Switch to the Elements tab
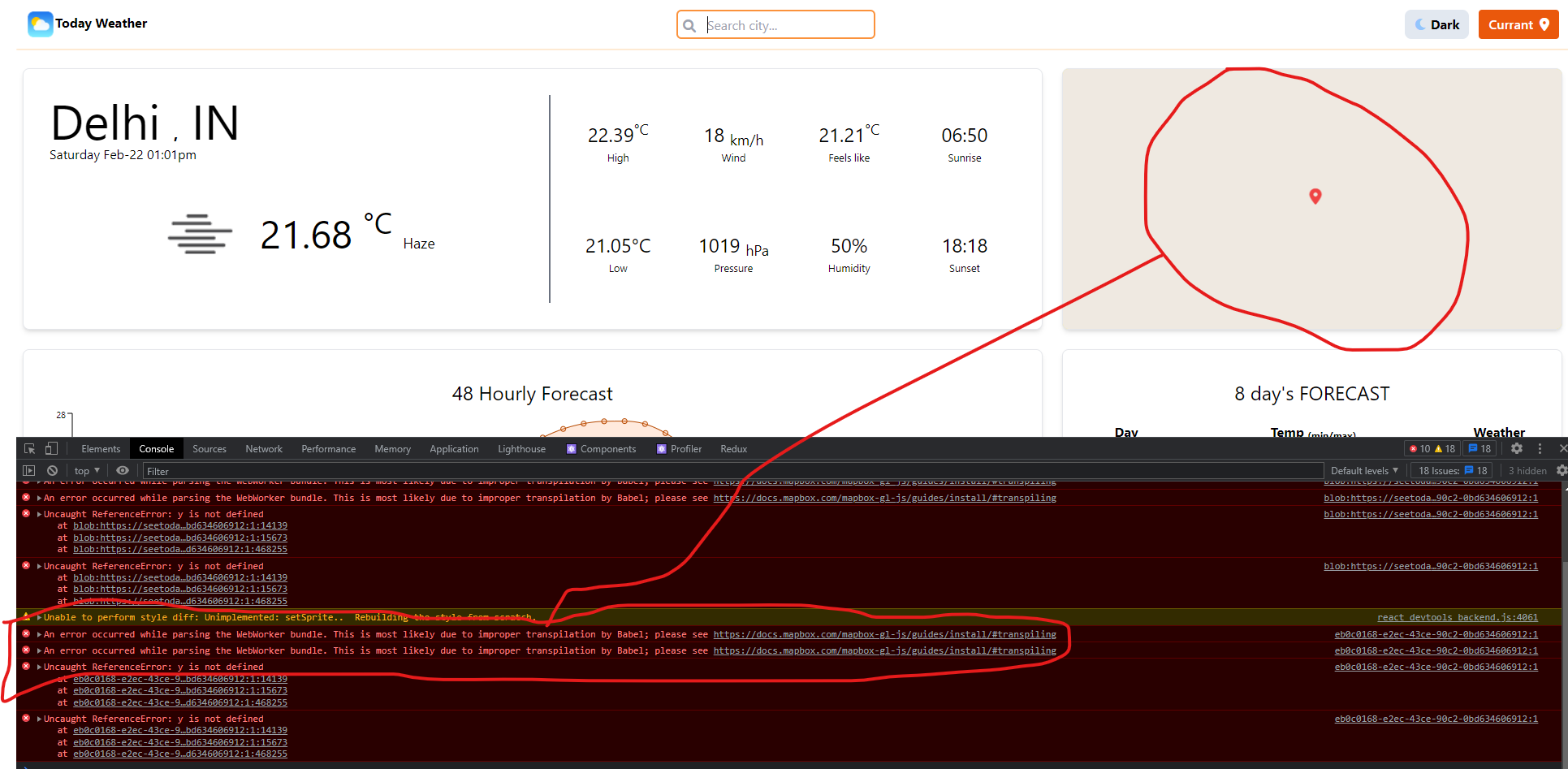The height and width of the screenshot is (769, 1568). point(101,449)
